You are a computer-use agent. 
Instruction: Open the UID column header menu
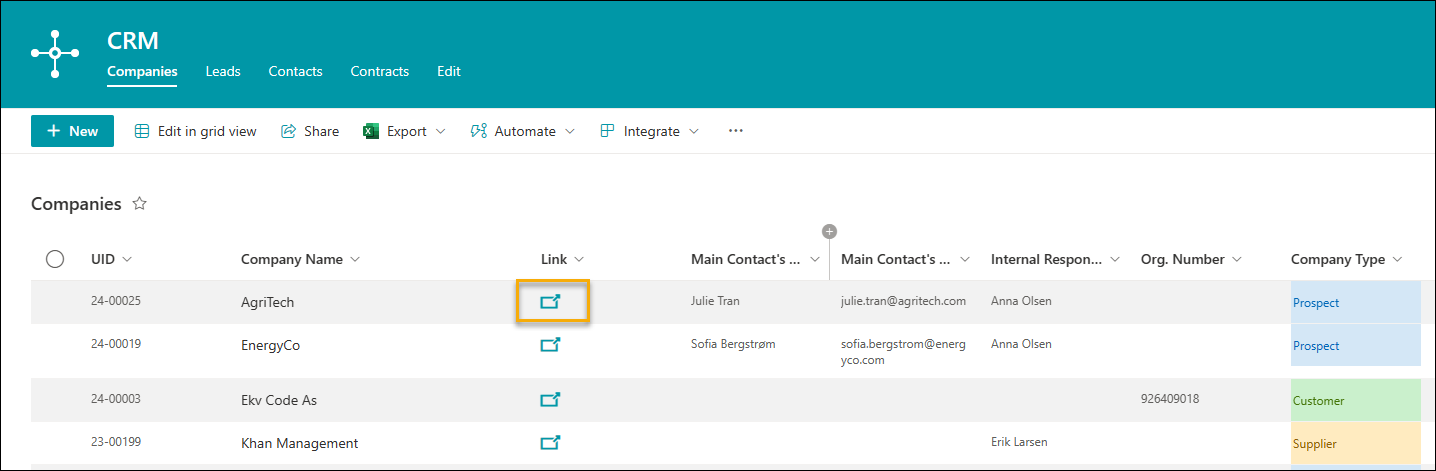111,259
